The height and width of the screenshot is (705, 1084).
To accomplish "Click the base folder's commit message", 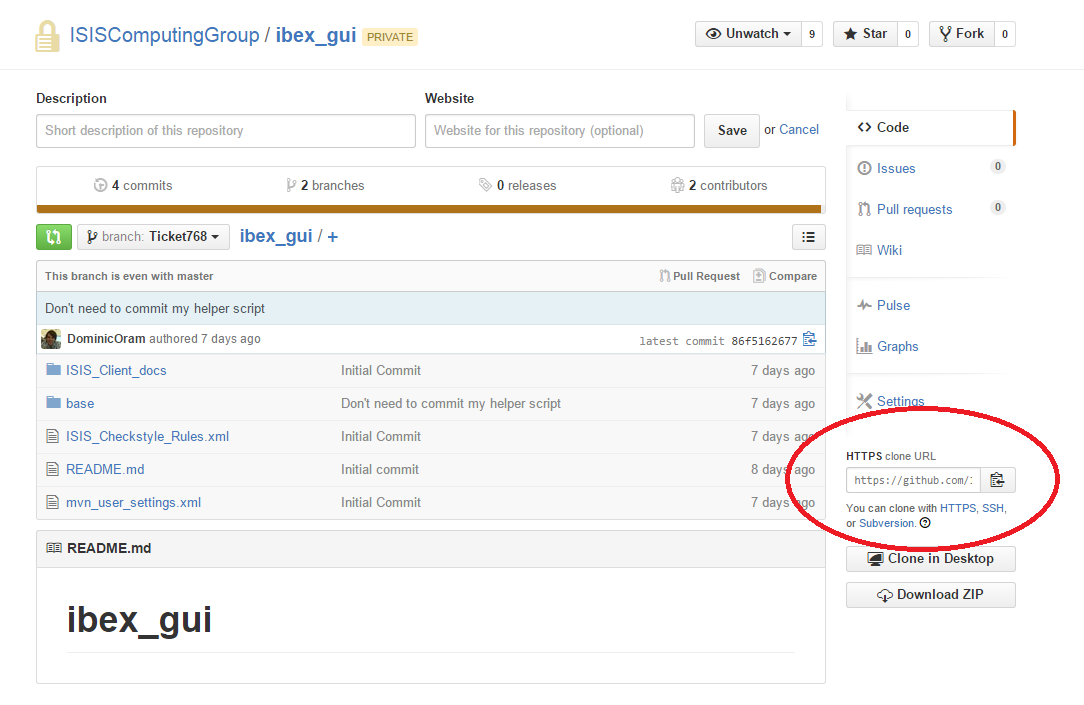I will click(x=451, y=404).
